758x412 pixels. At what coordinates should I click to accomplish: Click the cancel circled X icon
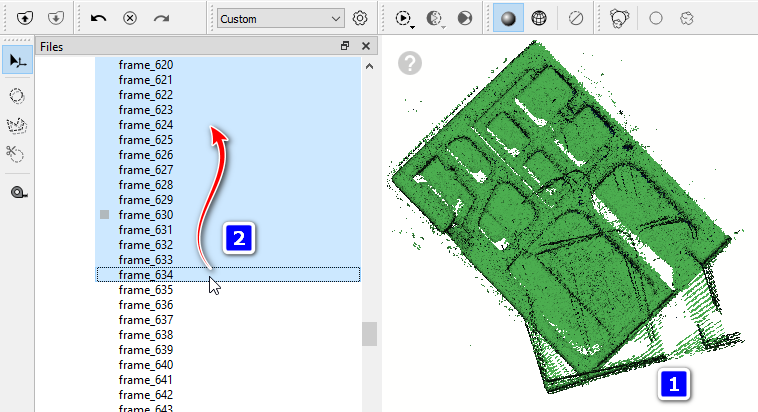click(x=130, y=18)
